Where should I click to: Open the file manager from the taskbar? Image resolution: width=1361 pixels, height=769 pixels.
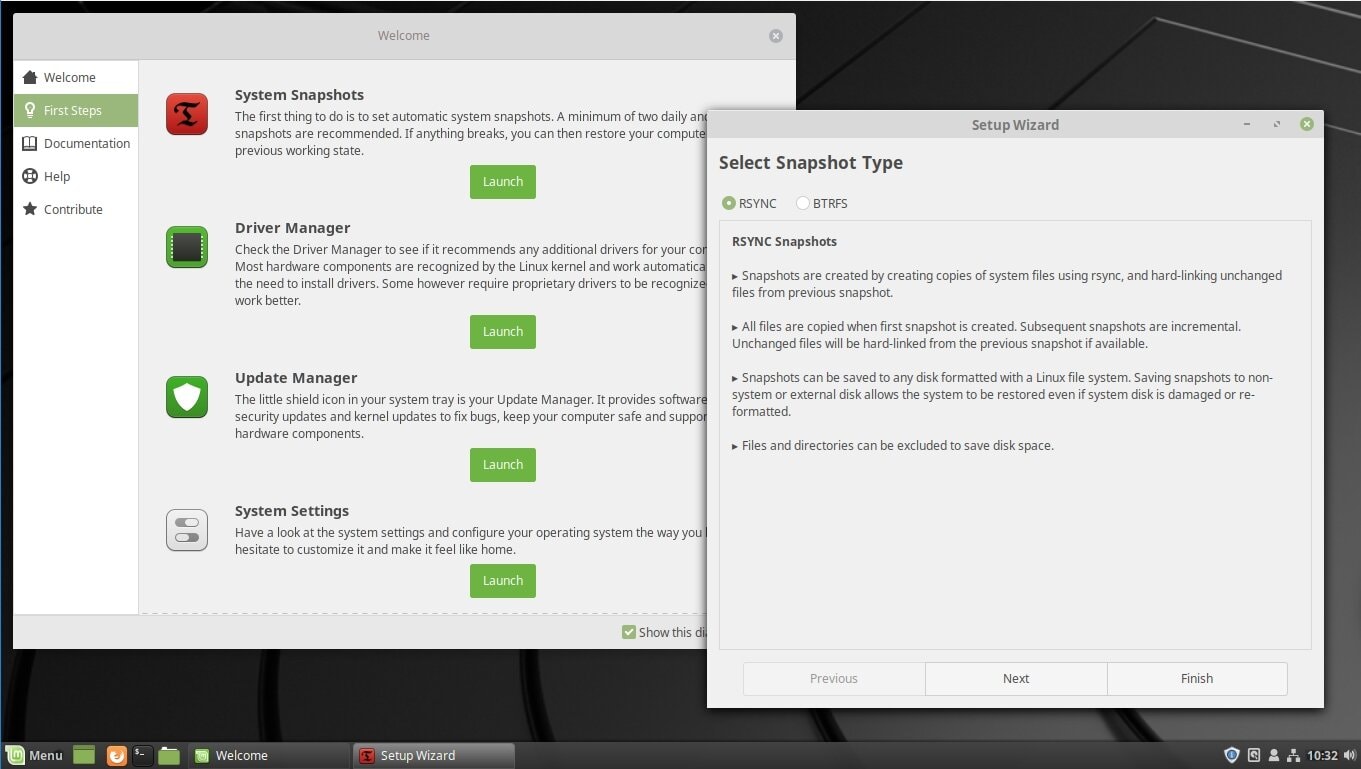pos(168,755)
